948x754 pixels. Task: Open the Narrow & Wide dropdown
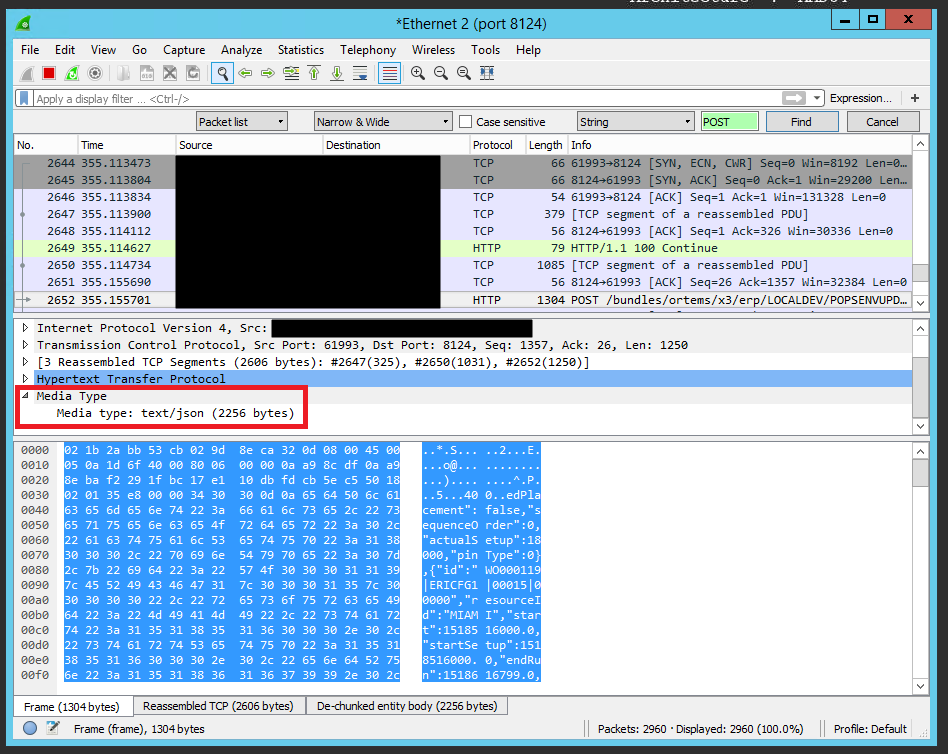click(x=383, y=122)
